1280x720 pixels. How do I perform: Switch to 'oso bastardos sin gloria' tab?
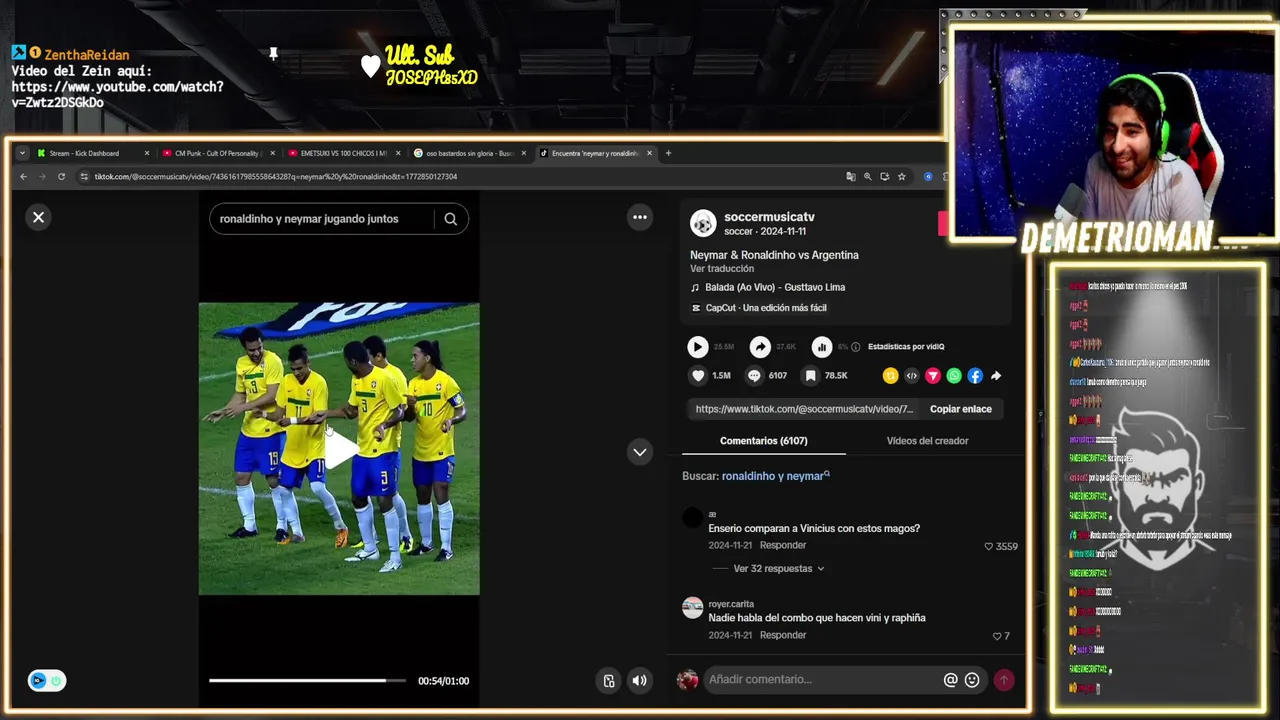[x=469, y=153]
